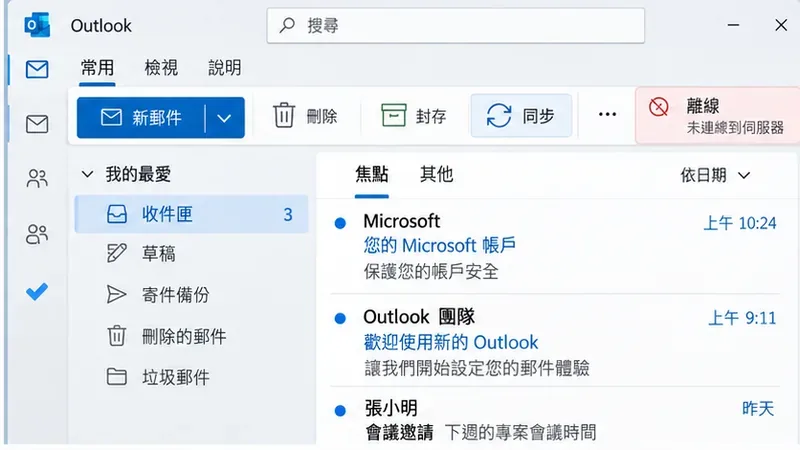Open the People contacts sidebar icon

click(37, 179)
